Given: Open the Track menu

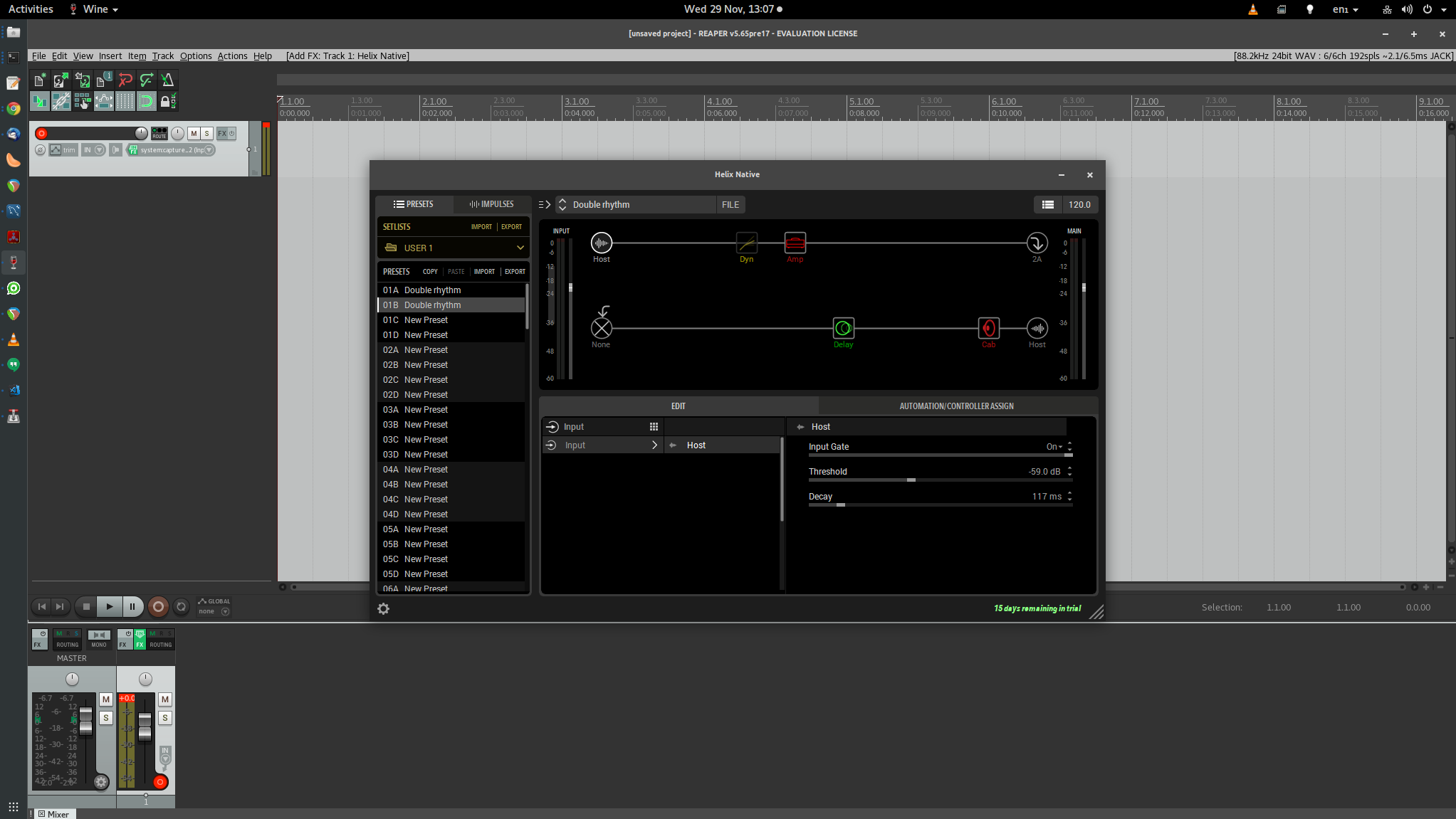Looking at the screenshot, I should tap(162, 56).
